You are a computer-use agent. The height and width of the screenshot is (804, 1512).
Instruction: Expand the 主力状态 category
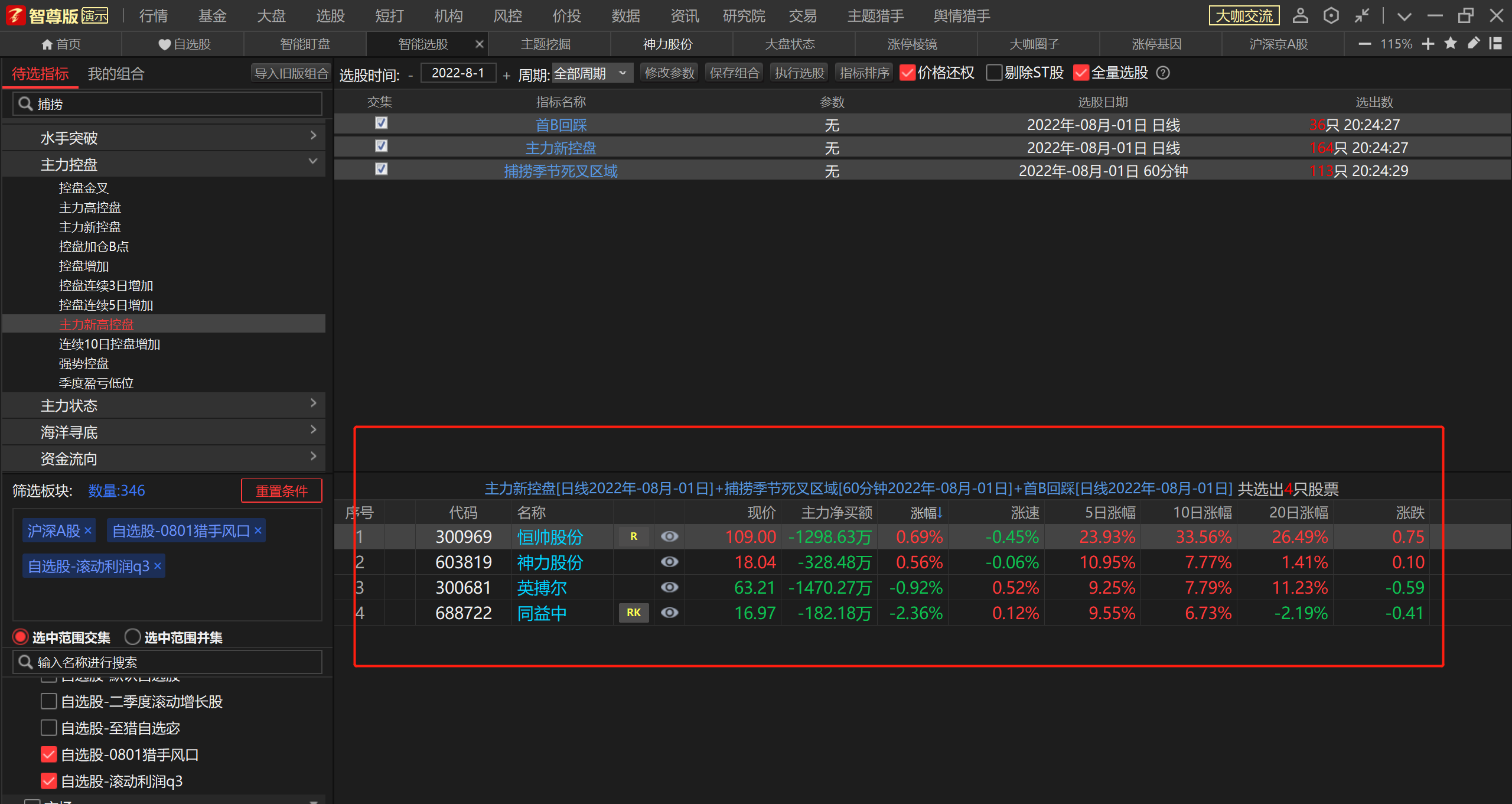[164, 405]
